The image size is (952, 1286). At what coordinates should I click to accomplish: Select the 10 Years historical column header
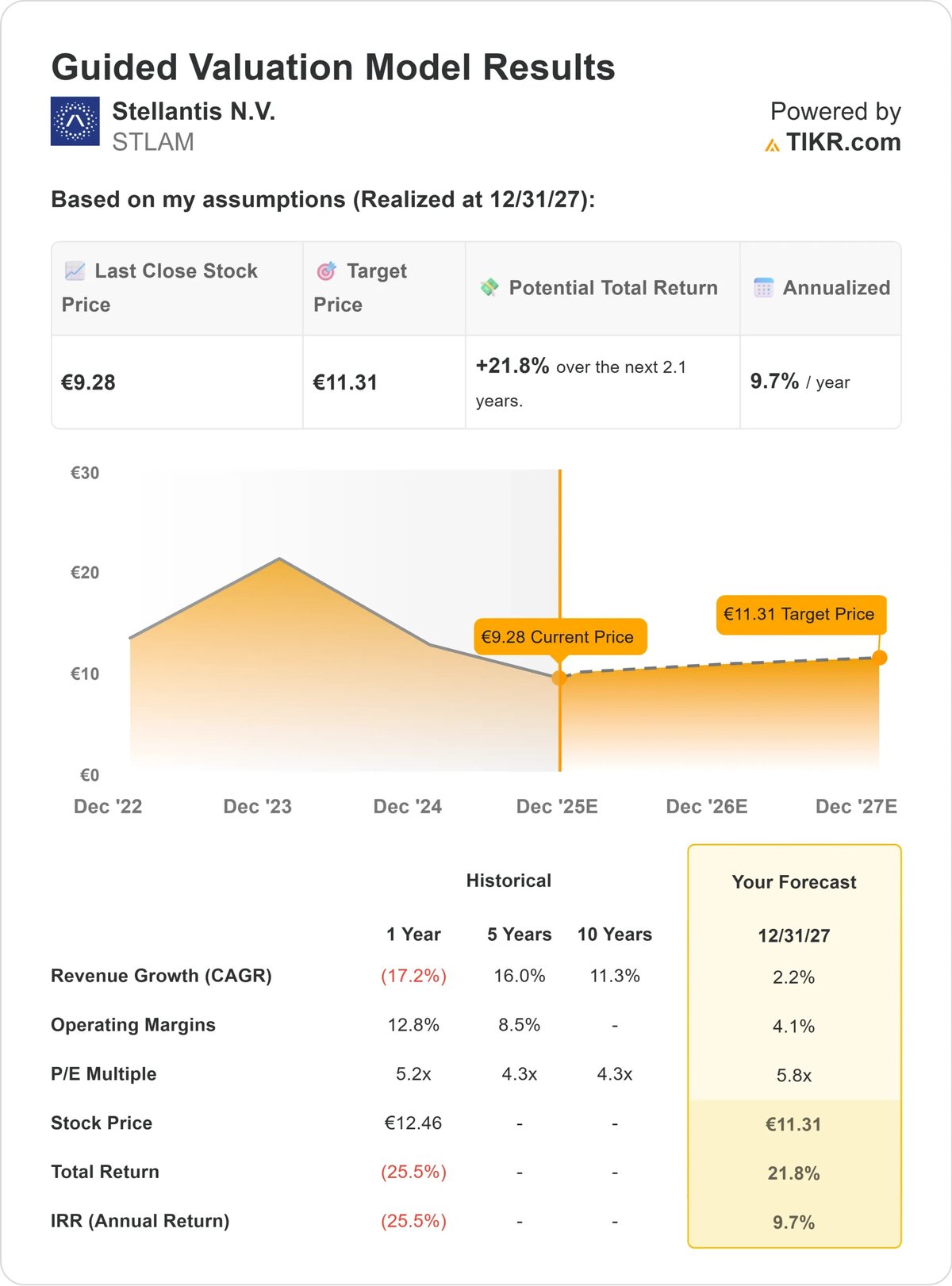click(x=615, y=935)
